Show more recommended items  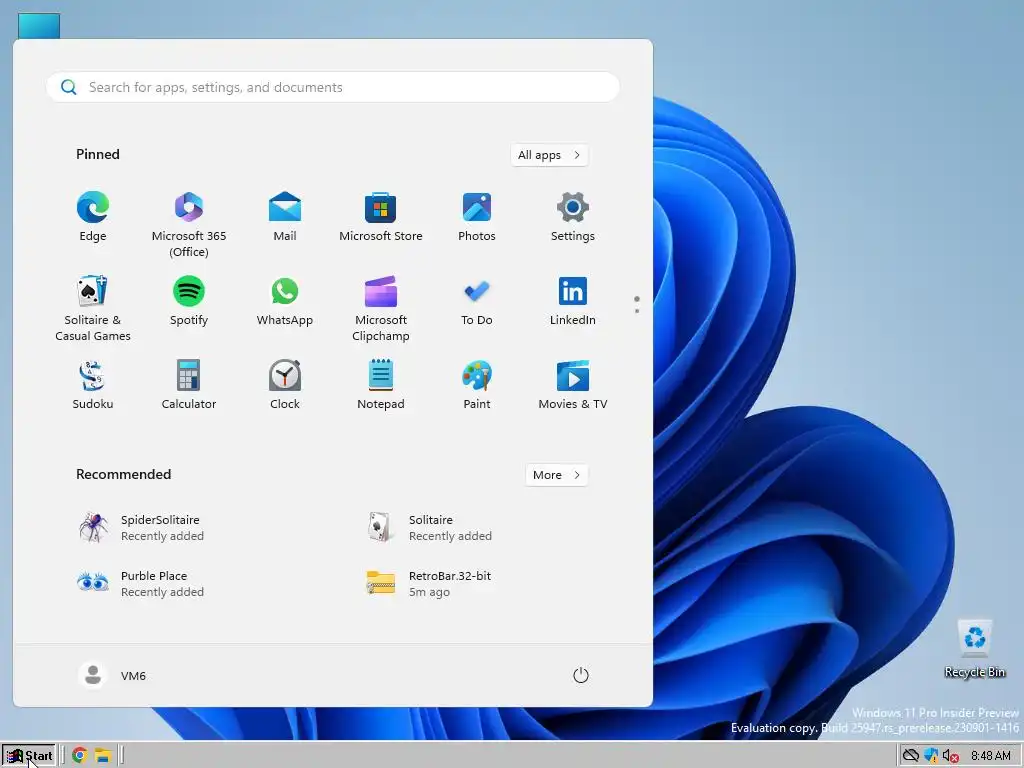click(556, 475)
